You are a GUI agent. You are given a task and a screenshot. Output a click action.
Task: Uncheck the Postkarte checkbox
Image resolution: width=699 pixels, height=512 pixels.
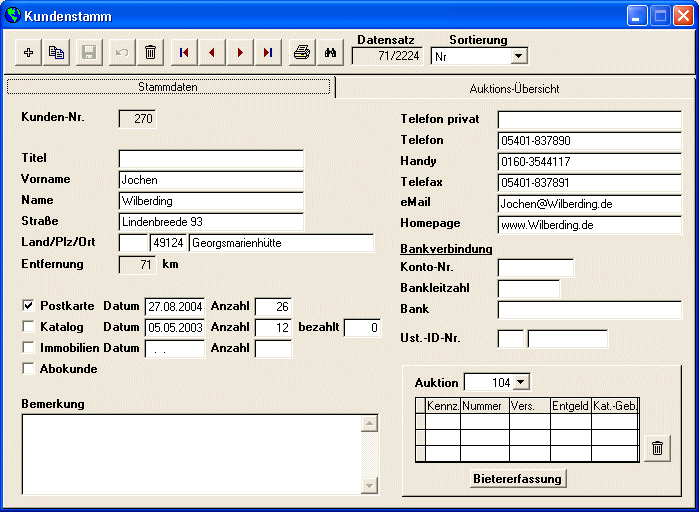coord(28,306)
